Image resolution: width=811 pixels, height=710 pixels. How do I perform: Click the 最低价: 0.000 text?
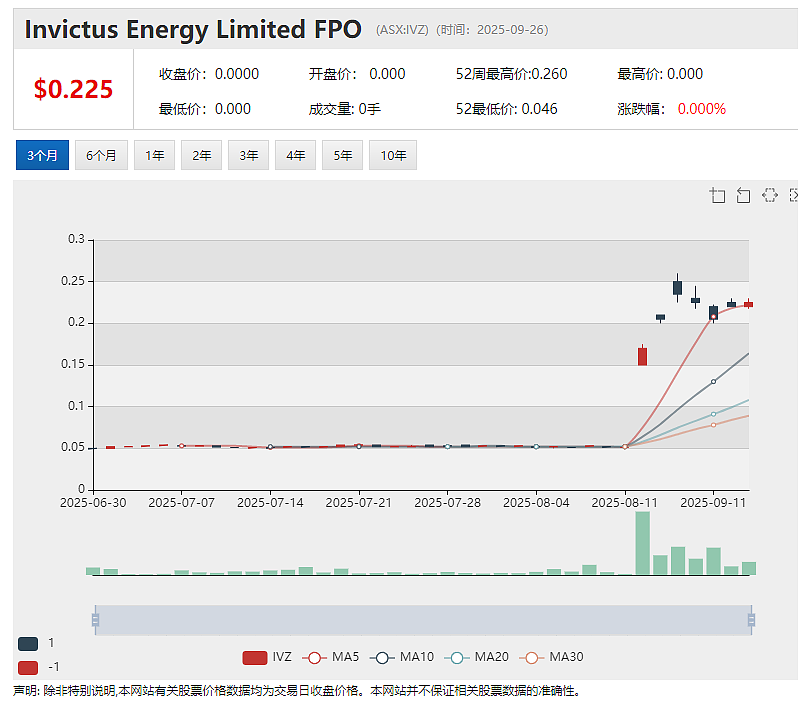(205, 109)
